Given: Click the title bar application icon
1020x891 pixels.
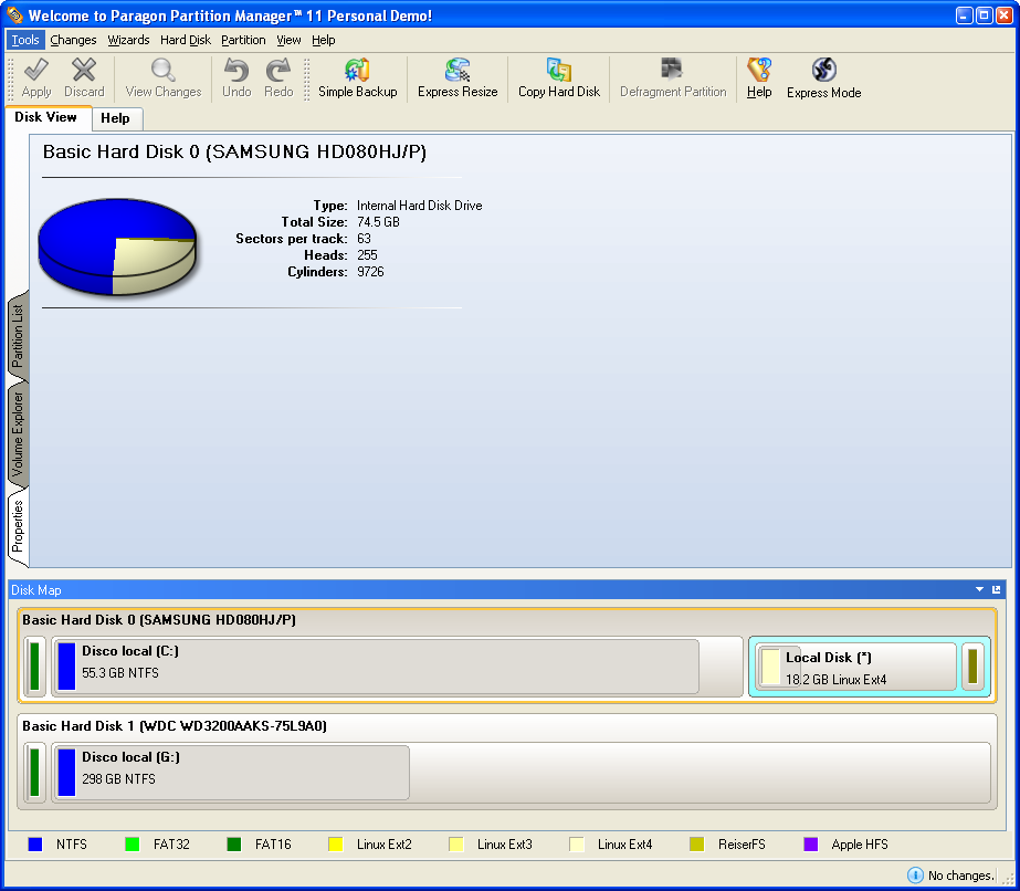Looking at the screenshot, I should (x=14, y=14).
